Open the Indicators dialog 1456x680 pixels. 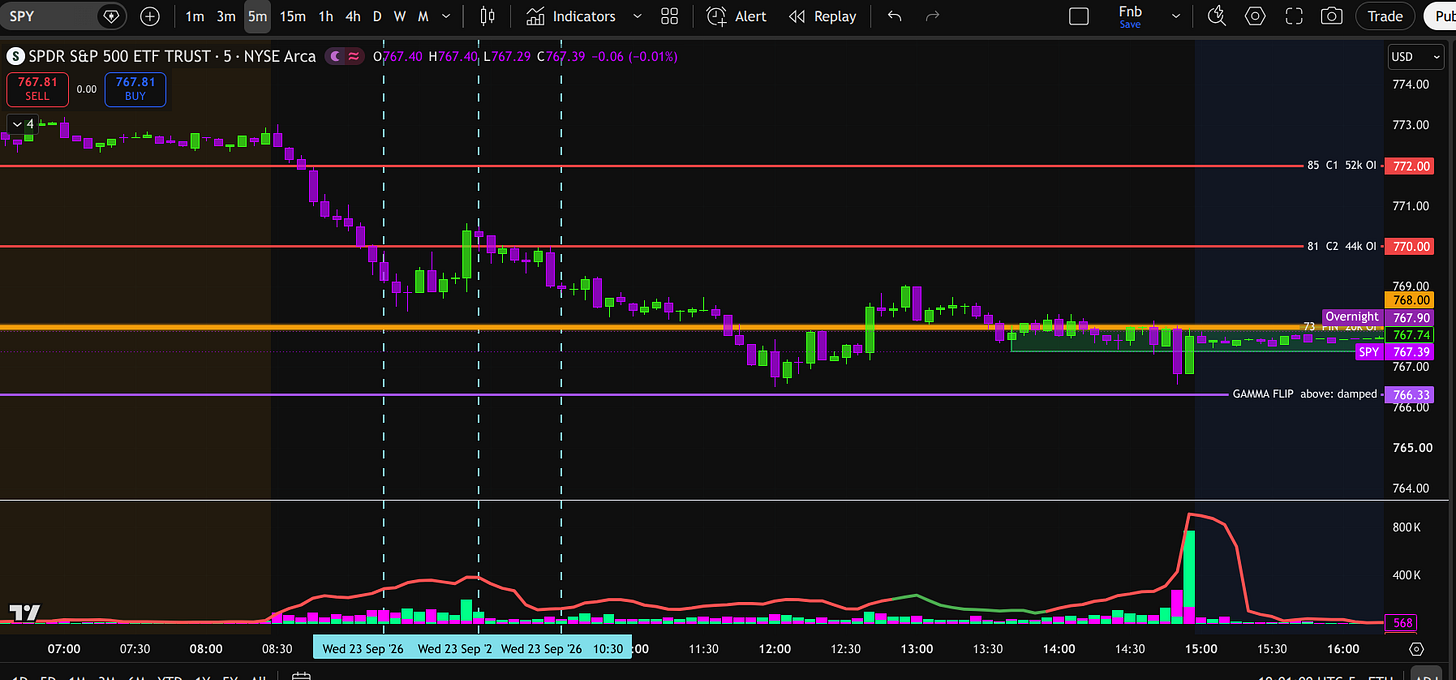[x=571, y=16]
